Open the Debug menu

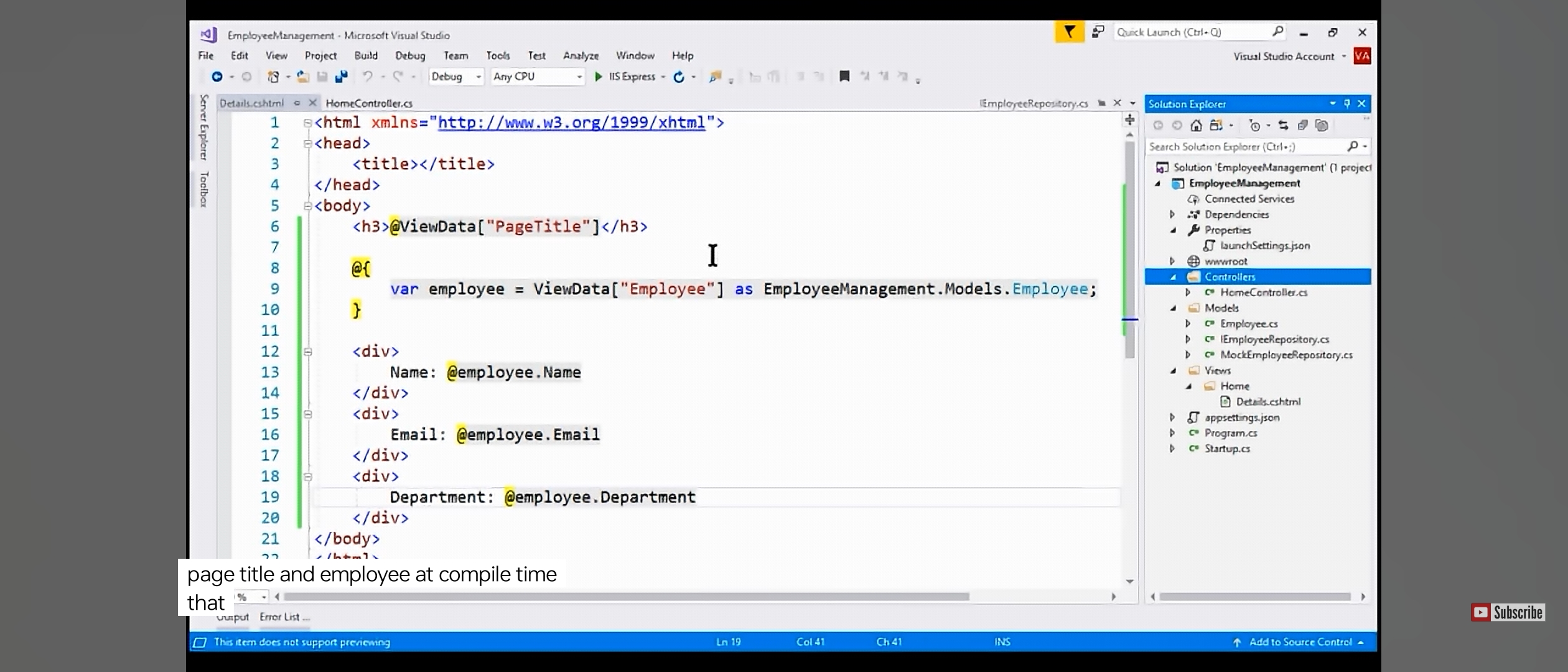tap(410, 55)
